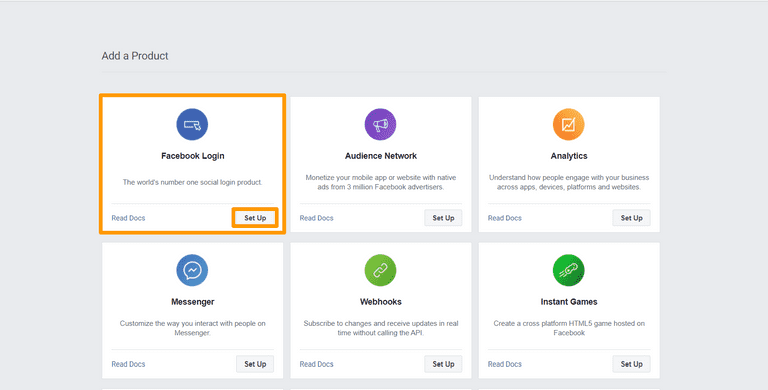Click 'Monetize your mobile app' description text
Image resolution: width=768 pixels, height=390 pixels.
click(381, 182)
